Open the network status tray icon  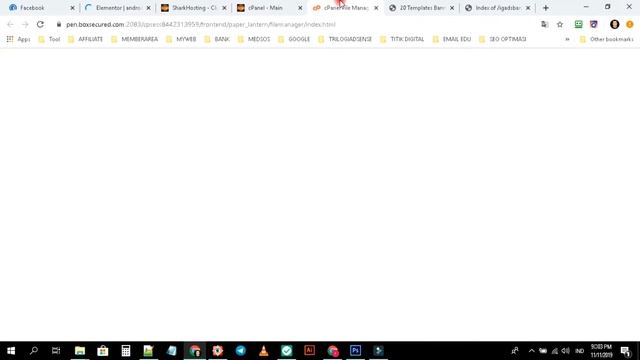click(555, 351)
